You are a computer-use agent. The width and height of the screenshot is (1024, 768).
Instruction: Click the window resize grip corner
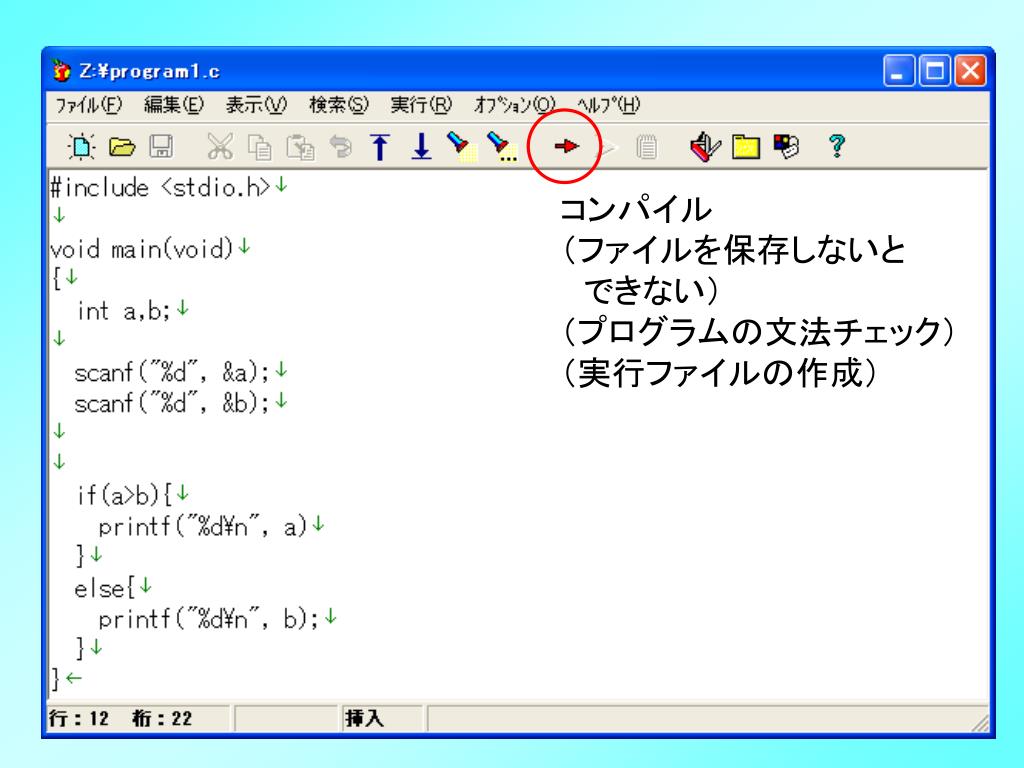979,722
